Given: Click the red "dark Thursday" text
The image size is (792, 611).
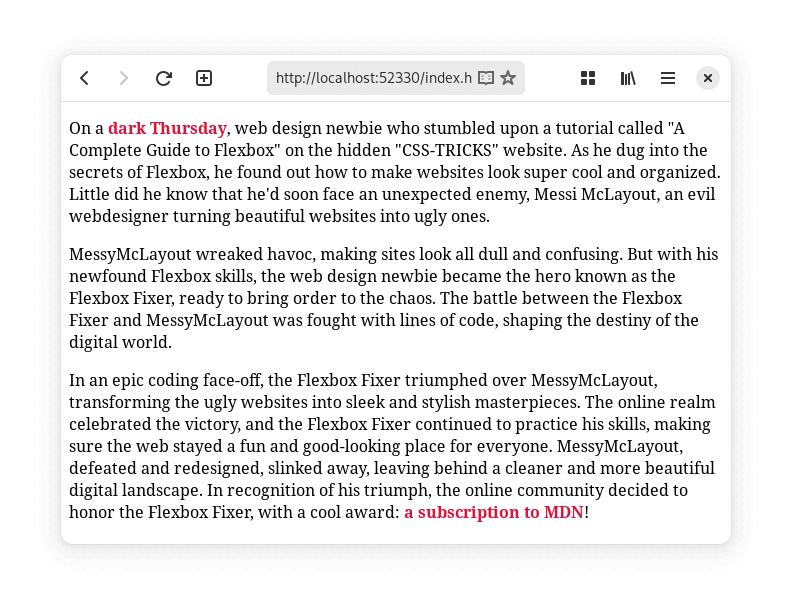Looking at the screenshot, I should point(167,128).
